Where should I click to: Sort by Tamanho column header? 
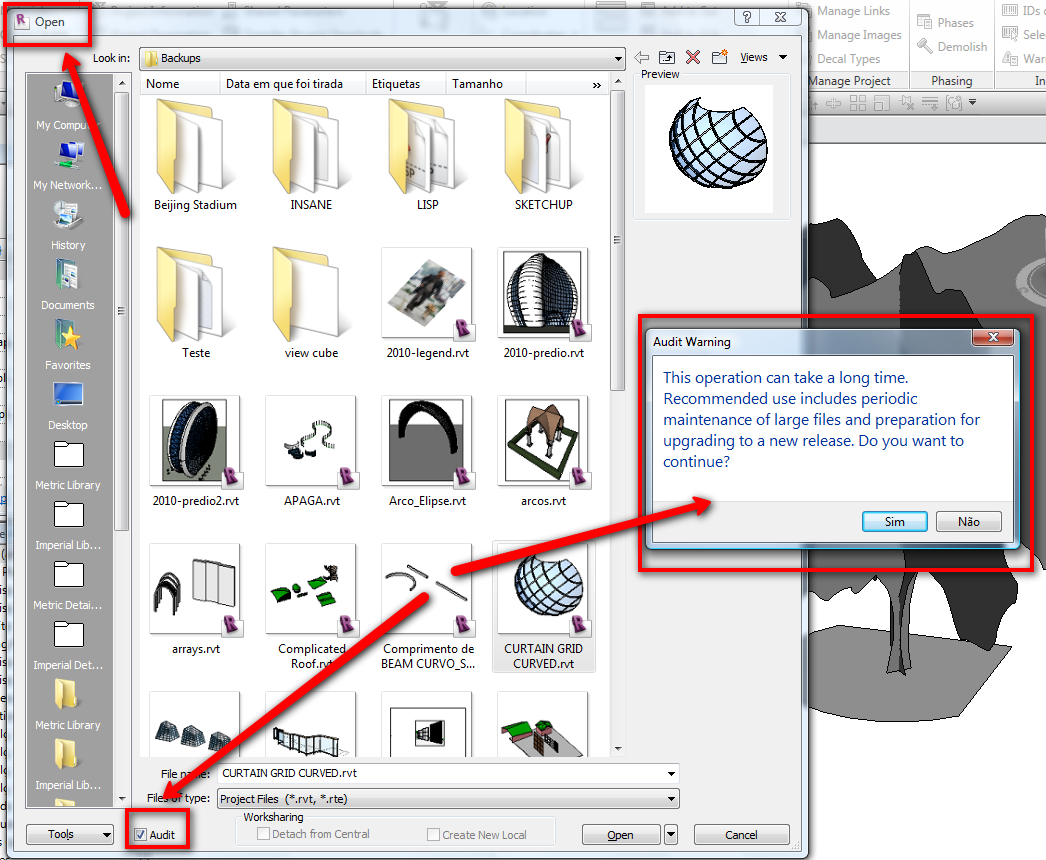coord(486,84)
